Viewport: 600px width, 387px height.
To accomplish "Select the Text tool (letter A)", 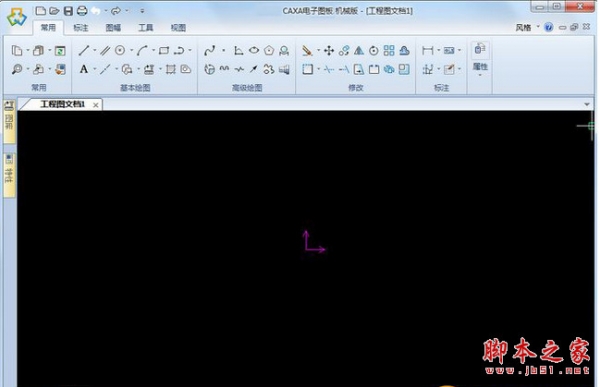I will pyautogui.click(x=84, y=69).
